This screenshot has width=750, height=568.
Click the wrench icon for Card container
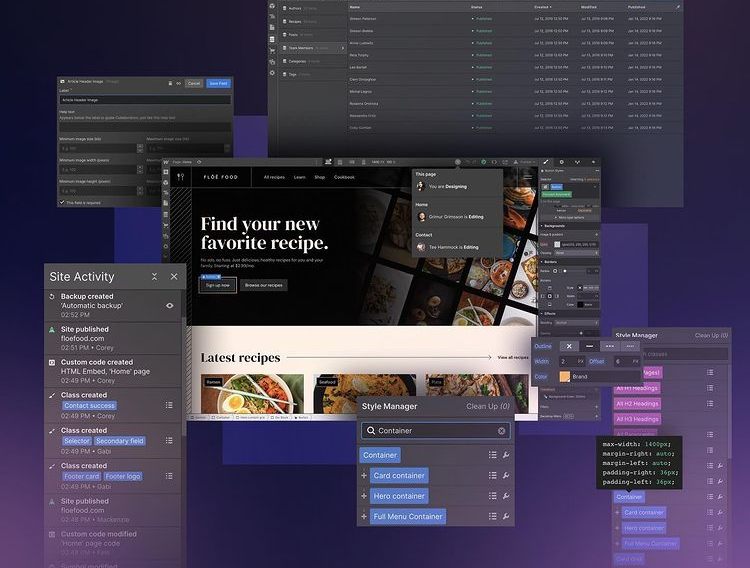coord(506,476)
